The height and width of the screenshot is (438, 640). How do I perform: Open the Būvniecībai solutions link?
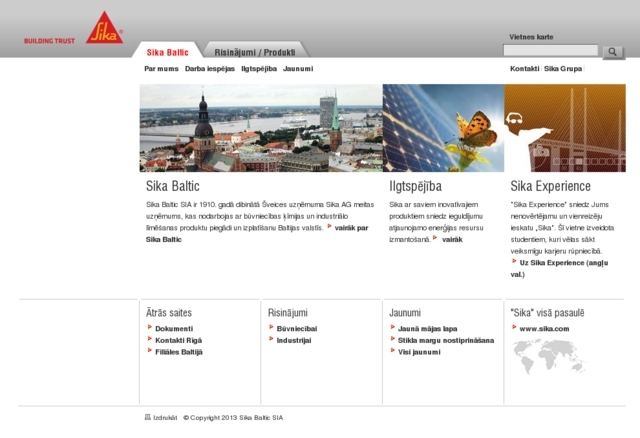pyautogui.click(x=297, y=329)
